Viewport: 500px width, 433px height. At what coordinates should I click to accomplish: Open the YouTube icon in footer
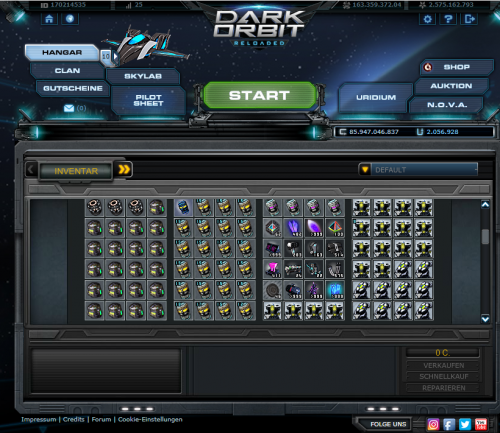click(481, 424)
